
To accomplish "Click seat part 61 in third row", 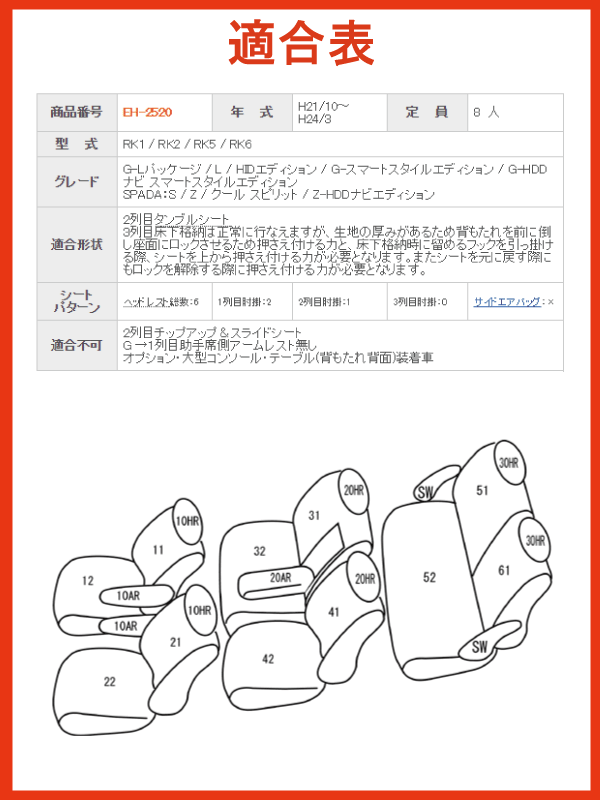I will tap(504, 570).
